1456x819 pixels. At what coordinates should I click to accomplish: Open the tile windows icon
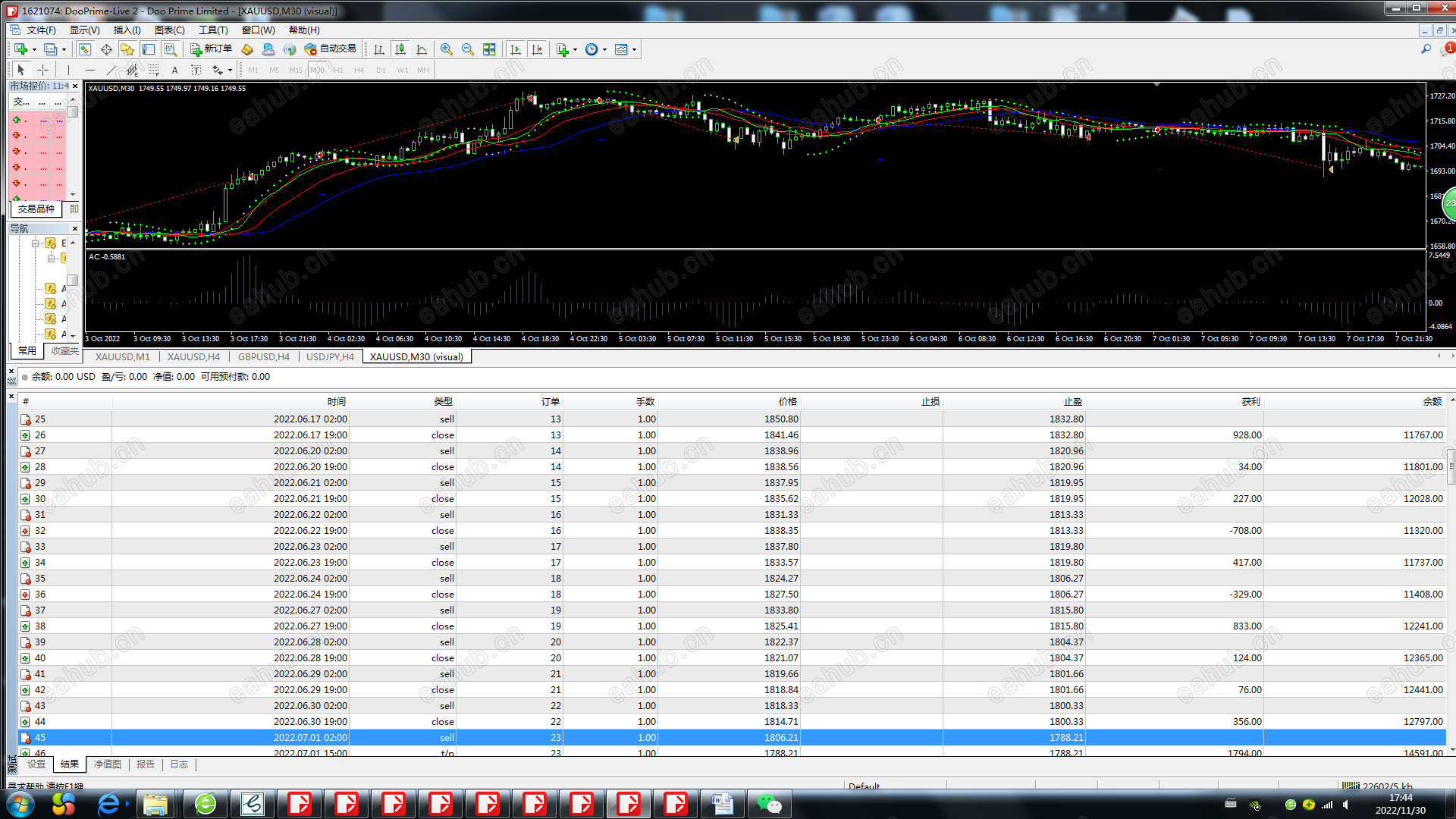tap(489, 49)
